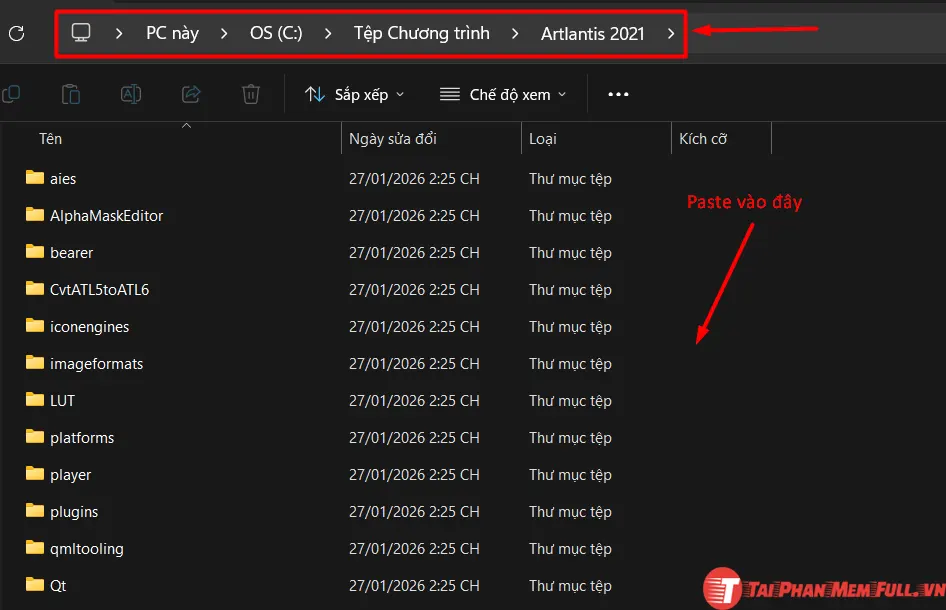Go to PC này in breadcrumb

point(172,33)
